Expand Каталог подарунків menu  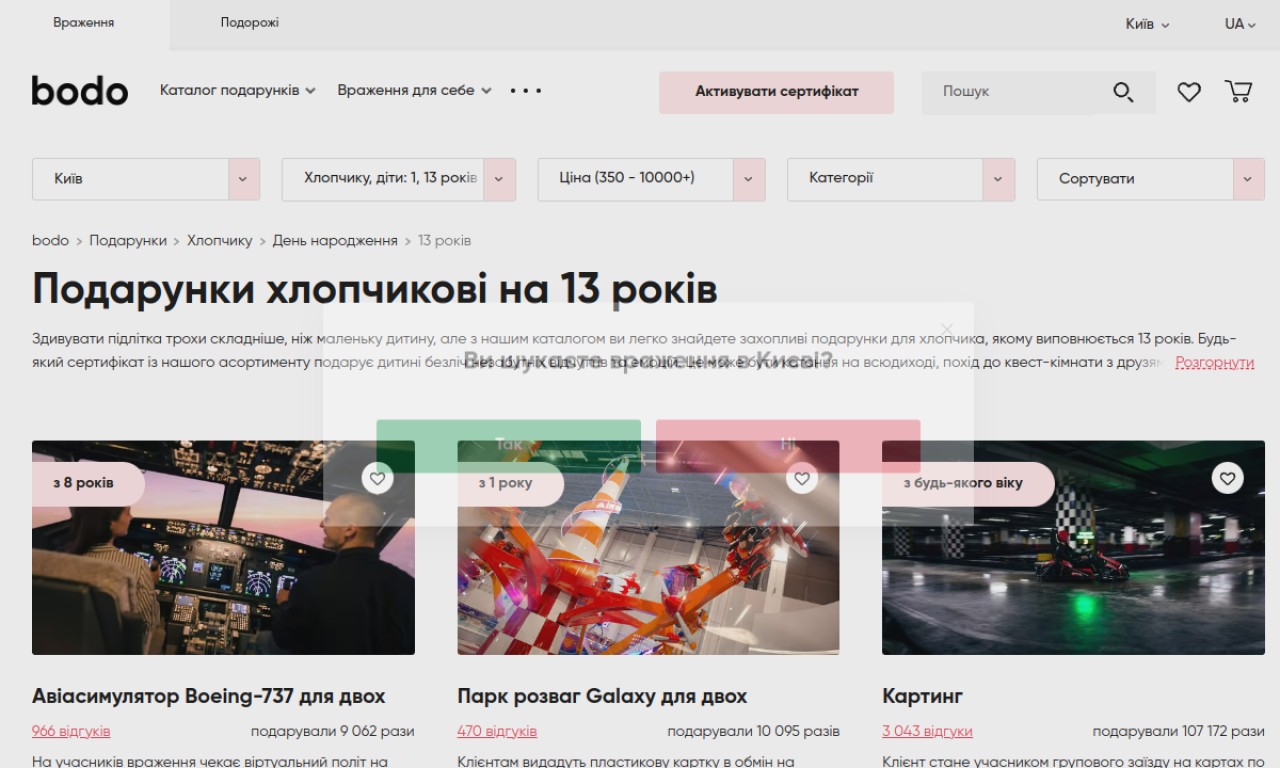pos(238,90)
